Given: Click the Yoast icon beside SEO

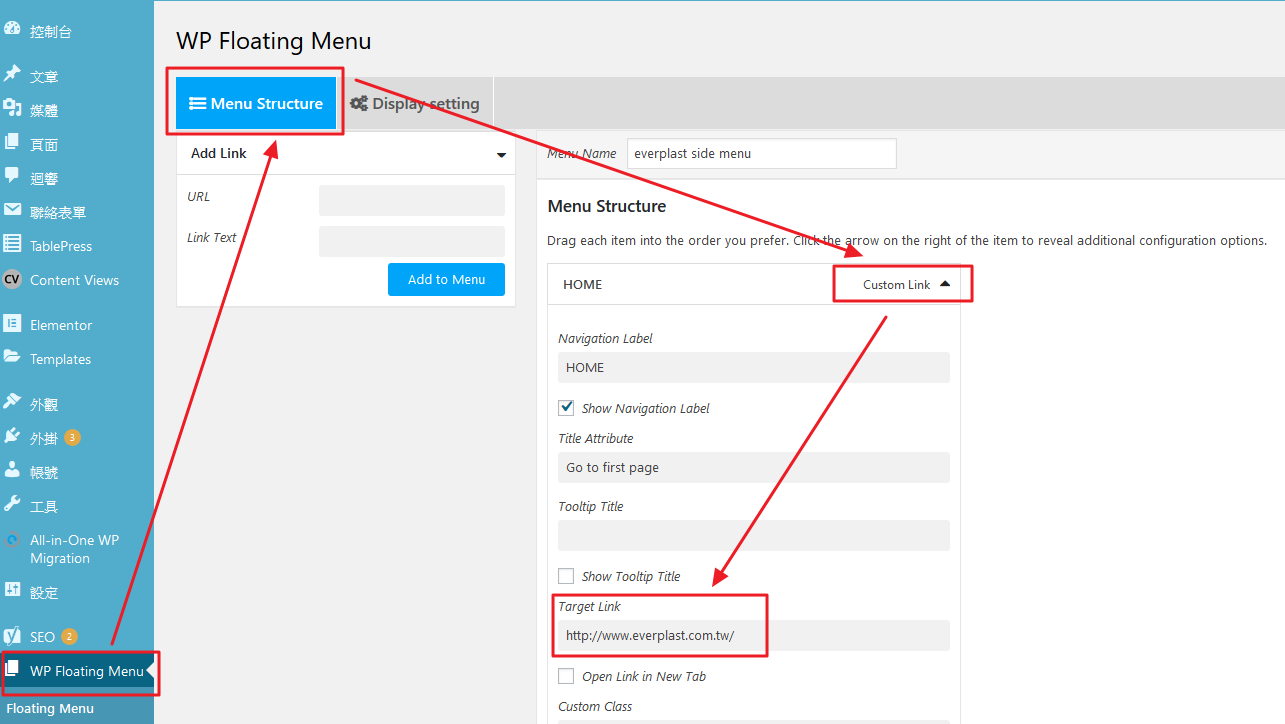Looking at the screenshot, I should click(x=12, y=635).
